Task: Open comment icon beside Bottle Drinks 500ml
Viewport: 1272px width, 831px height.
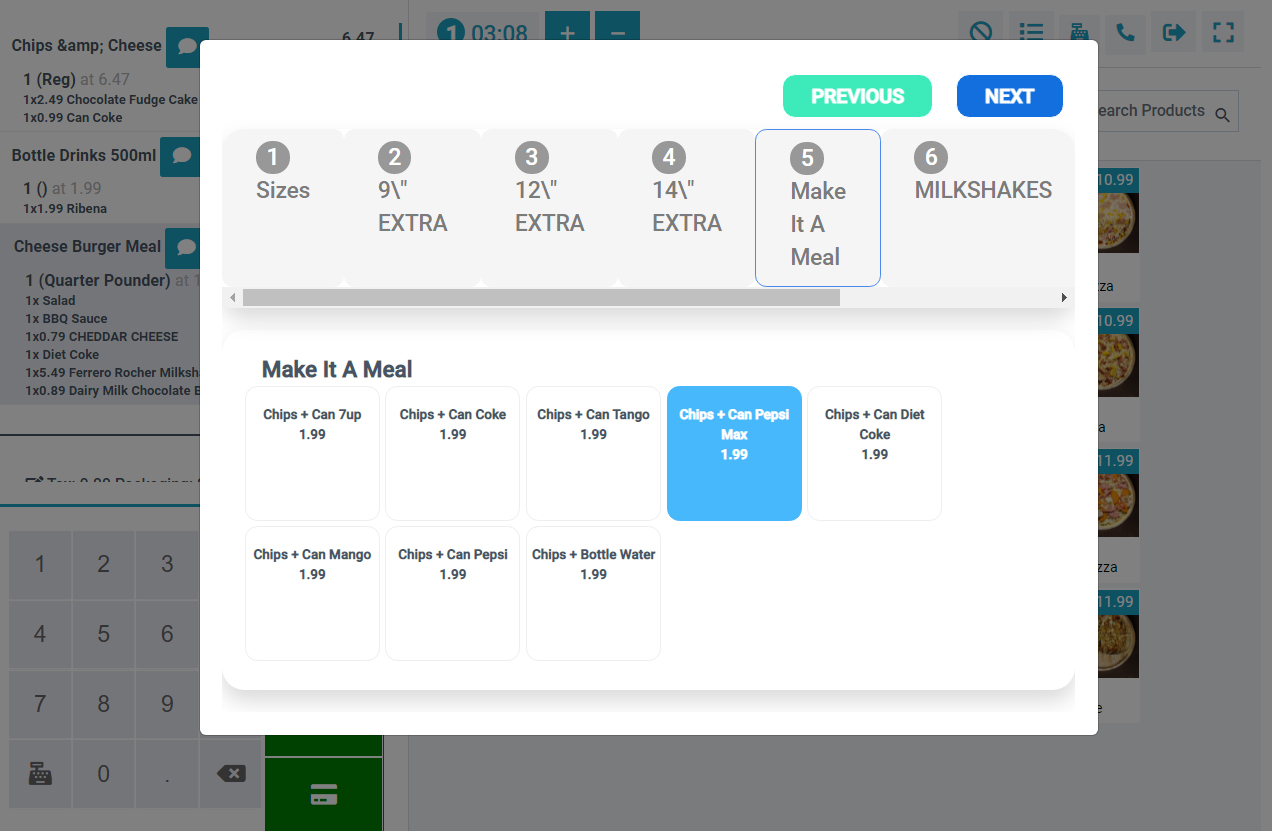Action: tap(182, 156)
